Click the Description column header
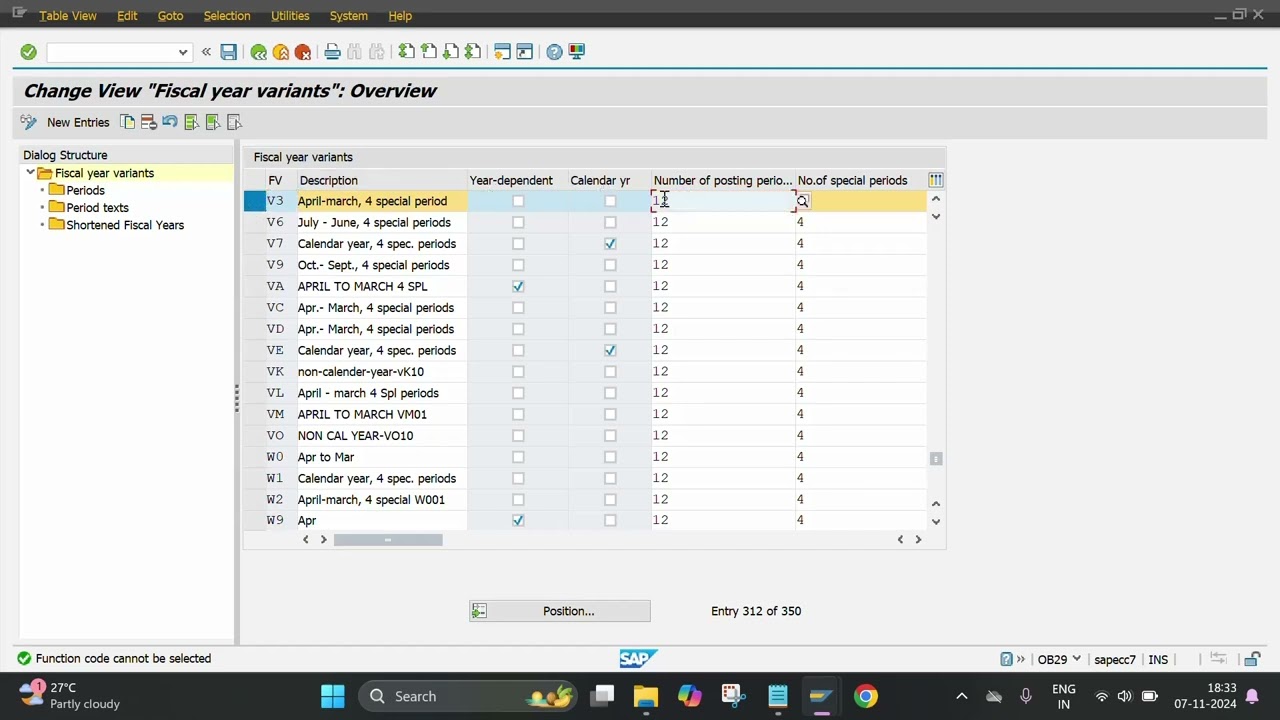The width and height of the screenshot is (1280, 720). [382, 180]
